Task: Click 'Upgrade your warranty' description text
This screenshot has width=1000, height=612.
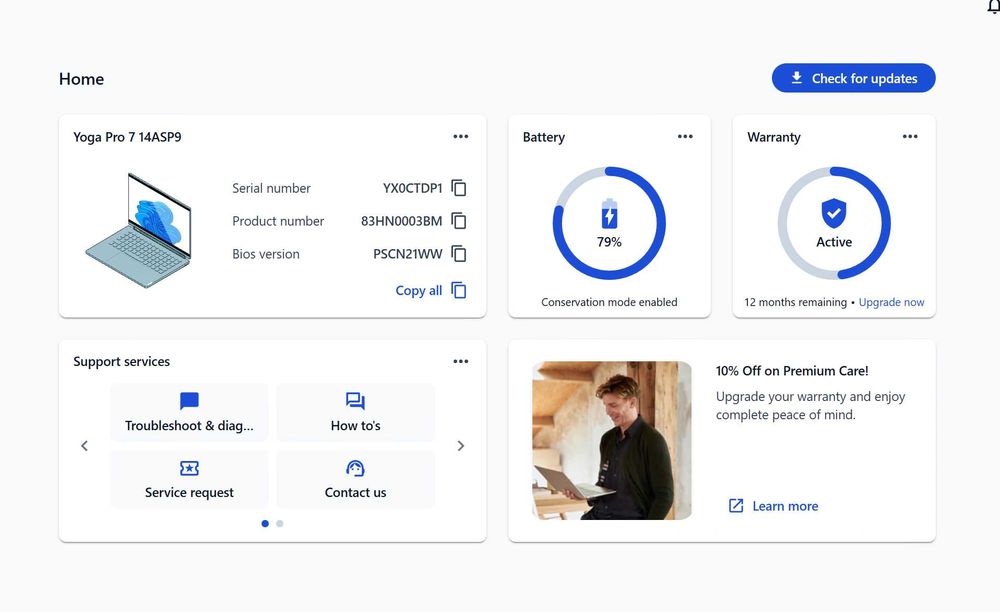Action: (810, 405)
